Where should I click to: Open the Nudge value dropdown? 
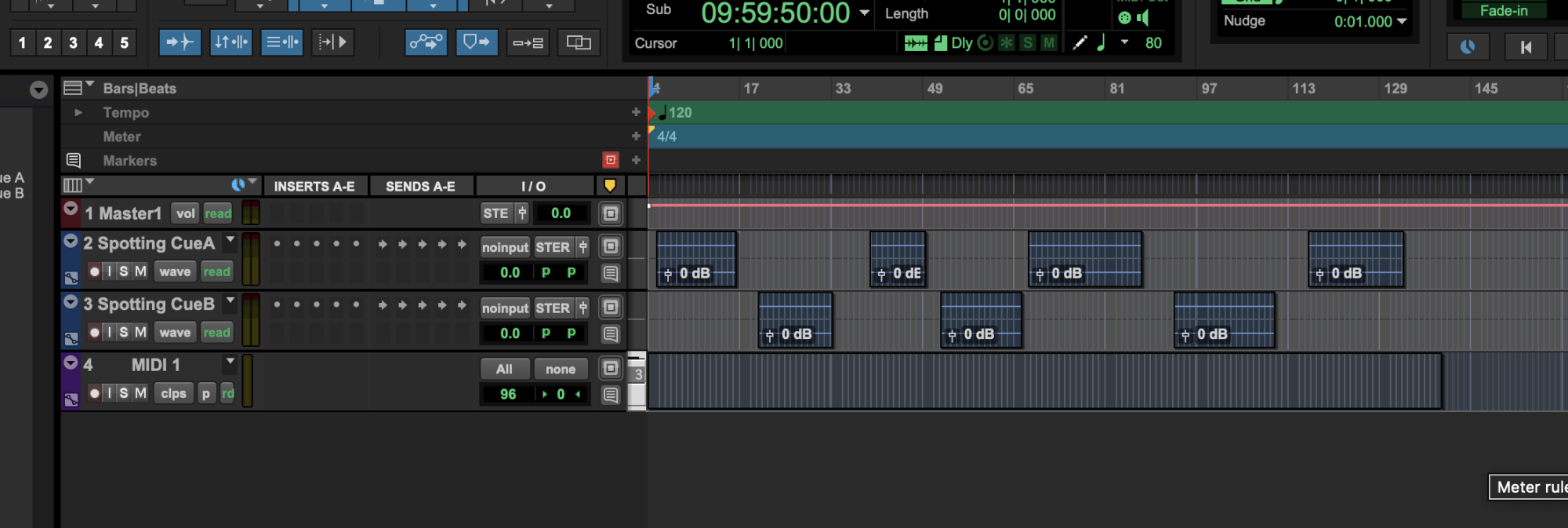pyautogui.click(x=1402, y=21)
